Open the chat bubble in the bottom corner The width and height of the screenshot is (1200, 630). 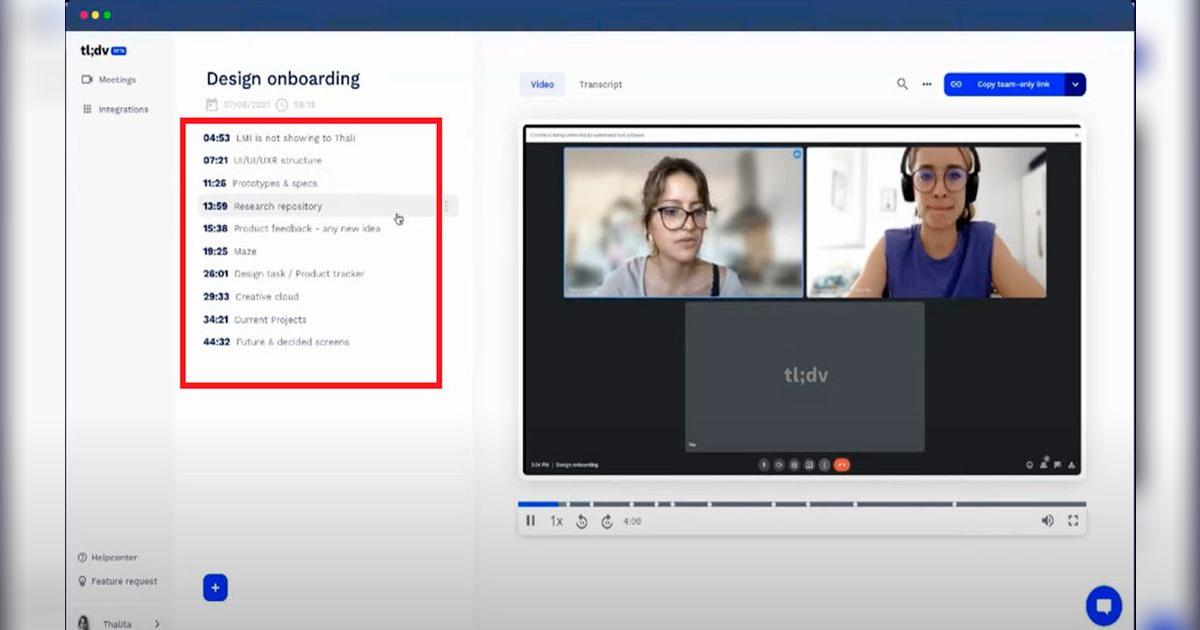click(x=1103, y=605)
